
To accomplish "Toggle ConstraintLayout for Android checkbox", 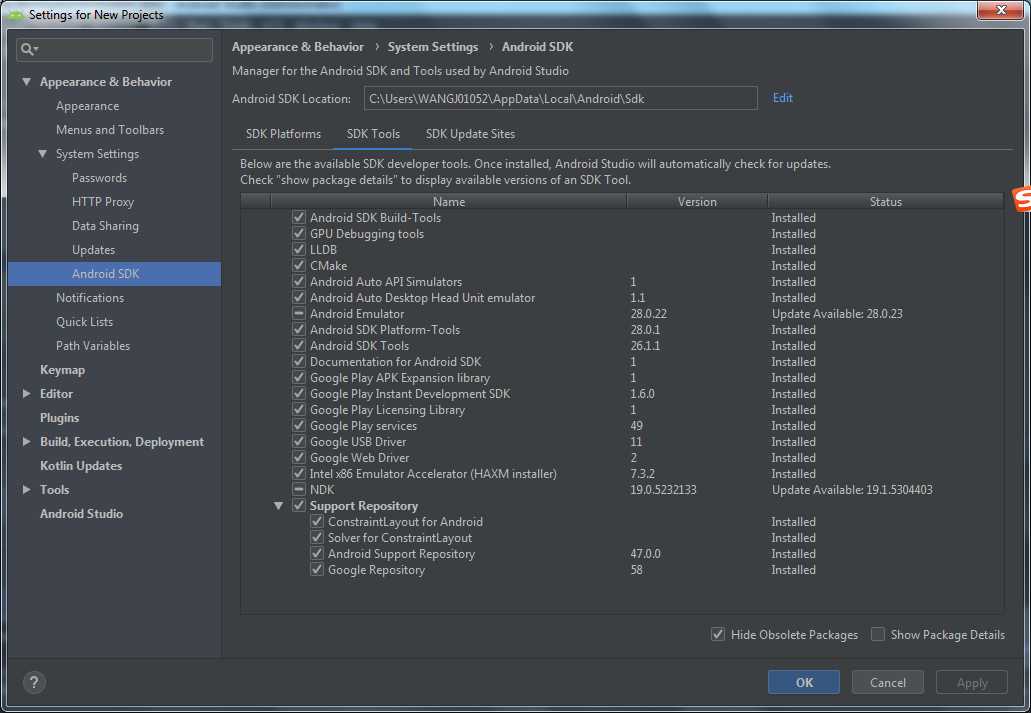I will pos(317,521).
